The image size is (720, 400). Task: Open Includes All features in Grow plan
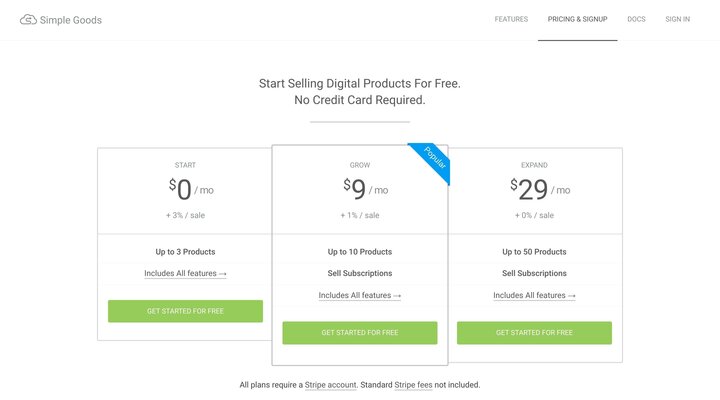360,295
